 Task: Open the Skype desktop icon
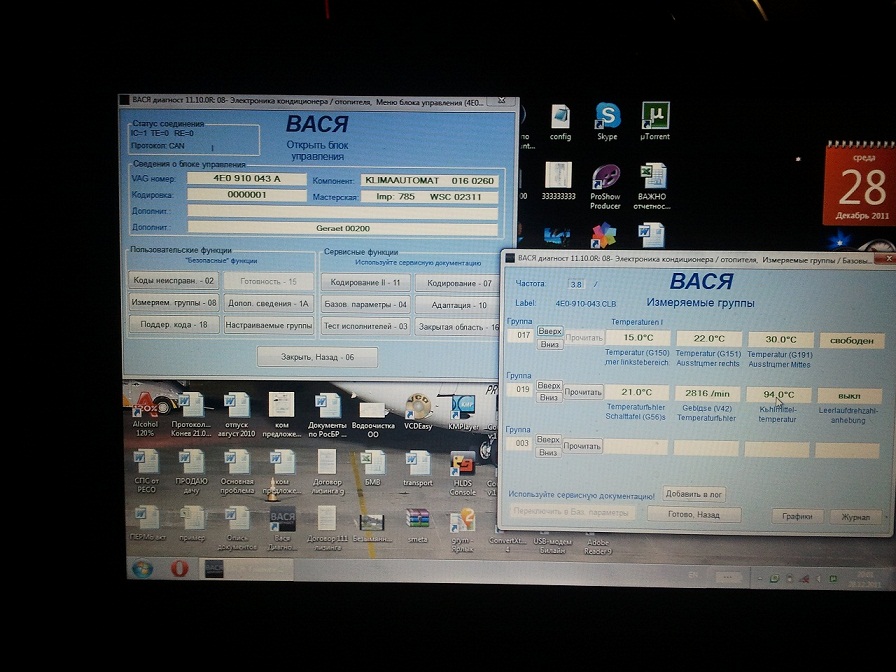607,117
